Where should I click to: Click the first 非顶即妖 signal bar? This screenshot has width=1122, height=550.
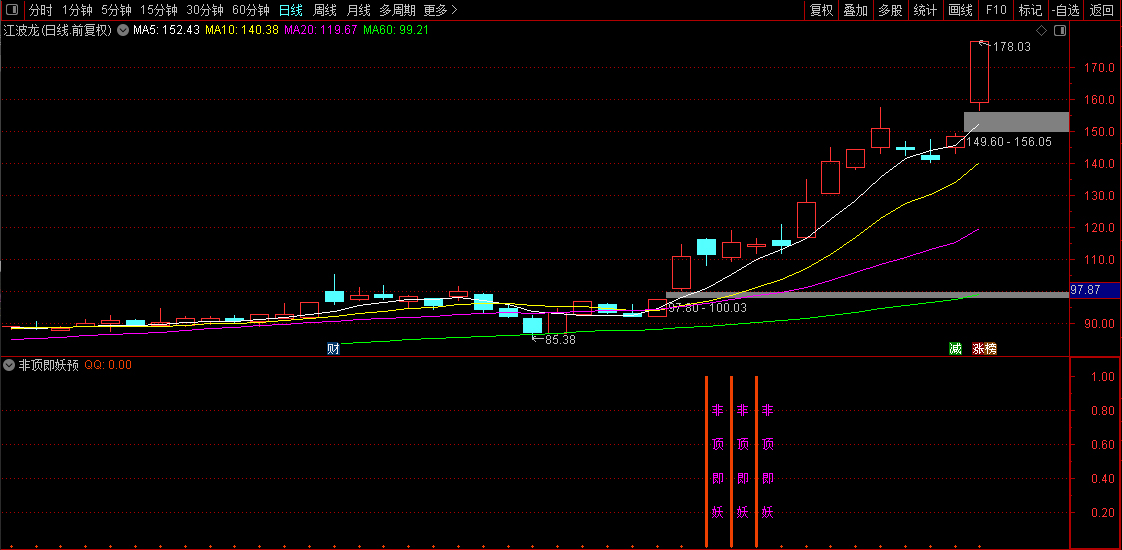click(707, 461)
